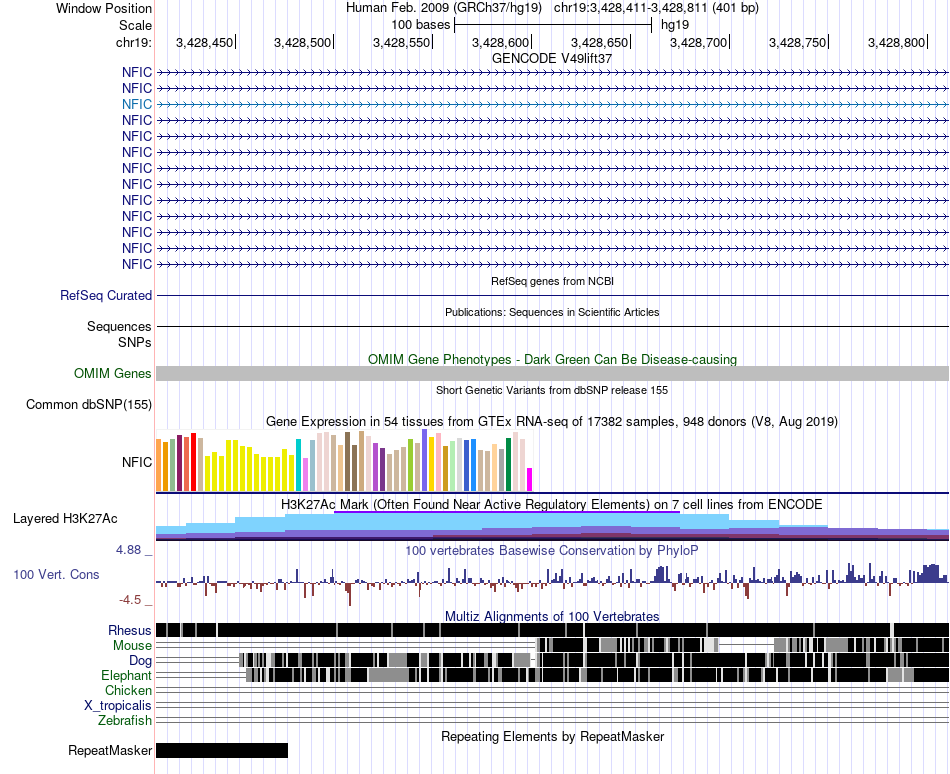Click the Repeating Elements by RepeatMasker title
The height and width of the screenshot is (774, 950).
[x=552, y=736]
